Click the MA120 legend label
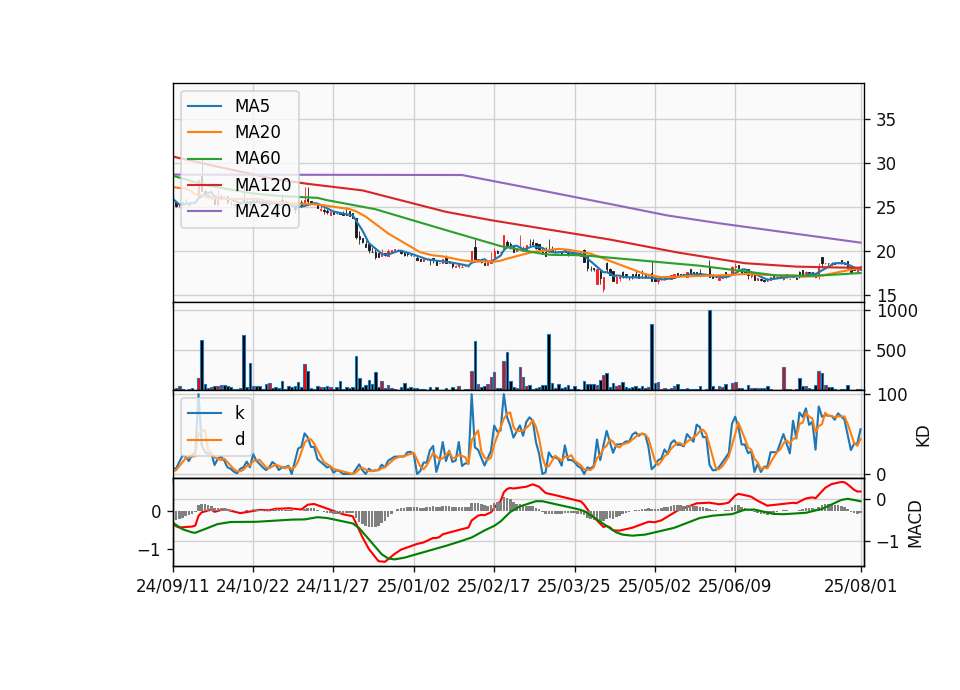Viewport: 960px width, 690px height. tap(263, 184)
